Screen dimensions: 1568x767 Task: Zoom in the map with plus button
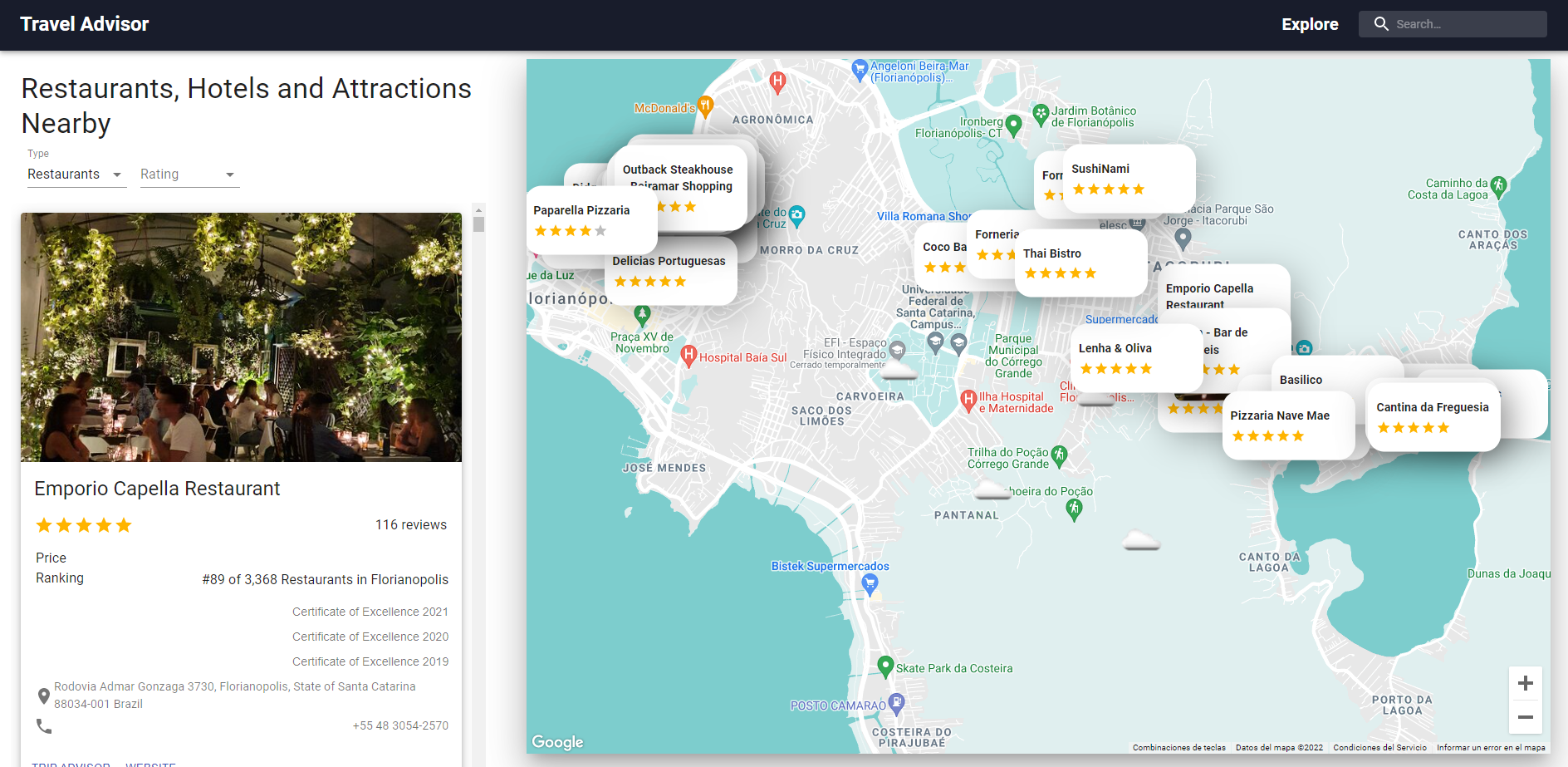pos(1526,683)
